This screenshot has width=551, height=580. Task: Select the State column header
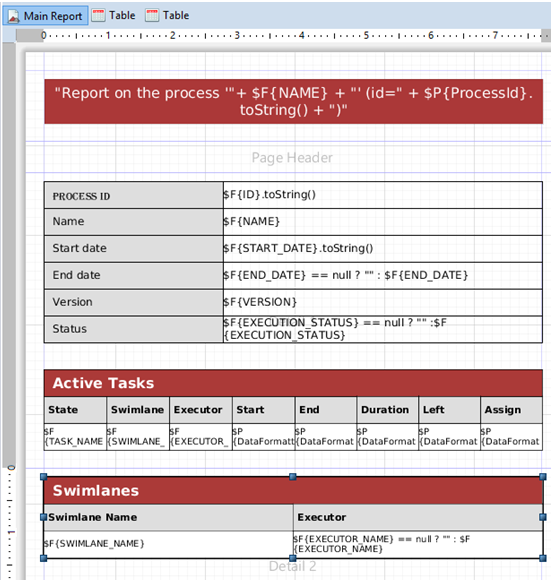tap(75, 410)
